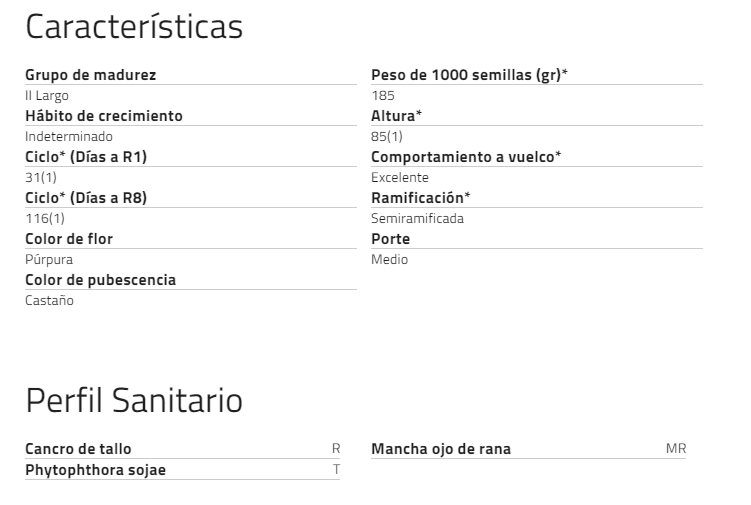Click the Características heading

[133, 27]
